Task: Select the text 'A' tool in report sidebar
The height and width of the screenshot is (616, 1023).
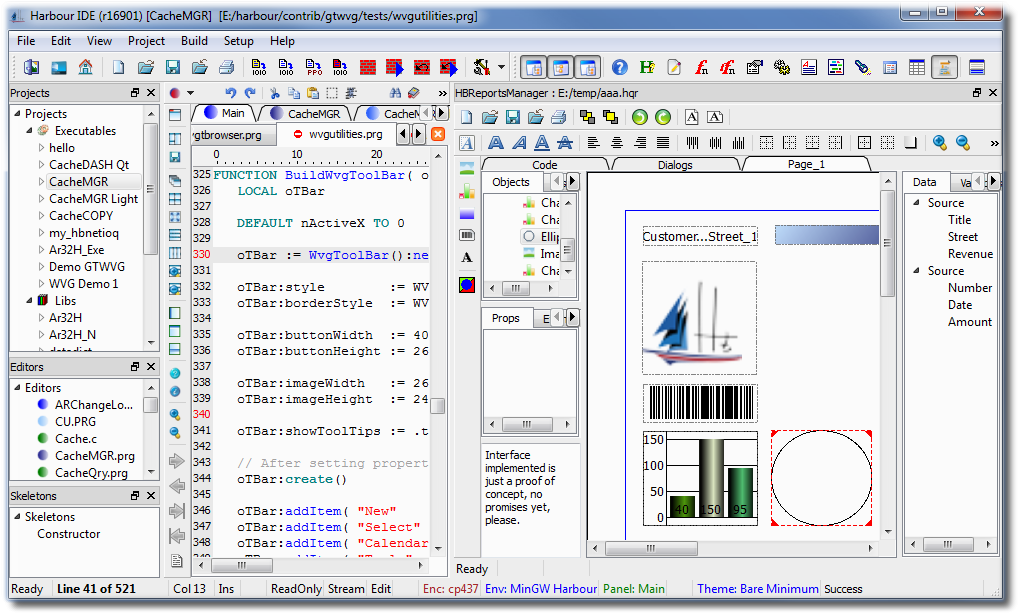Action: (x=466, y=258)
